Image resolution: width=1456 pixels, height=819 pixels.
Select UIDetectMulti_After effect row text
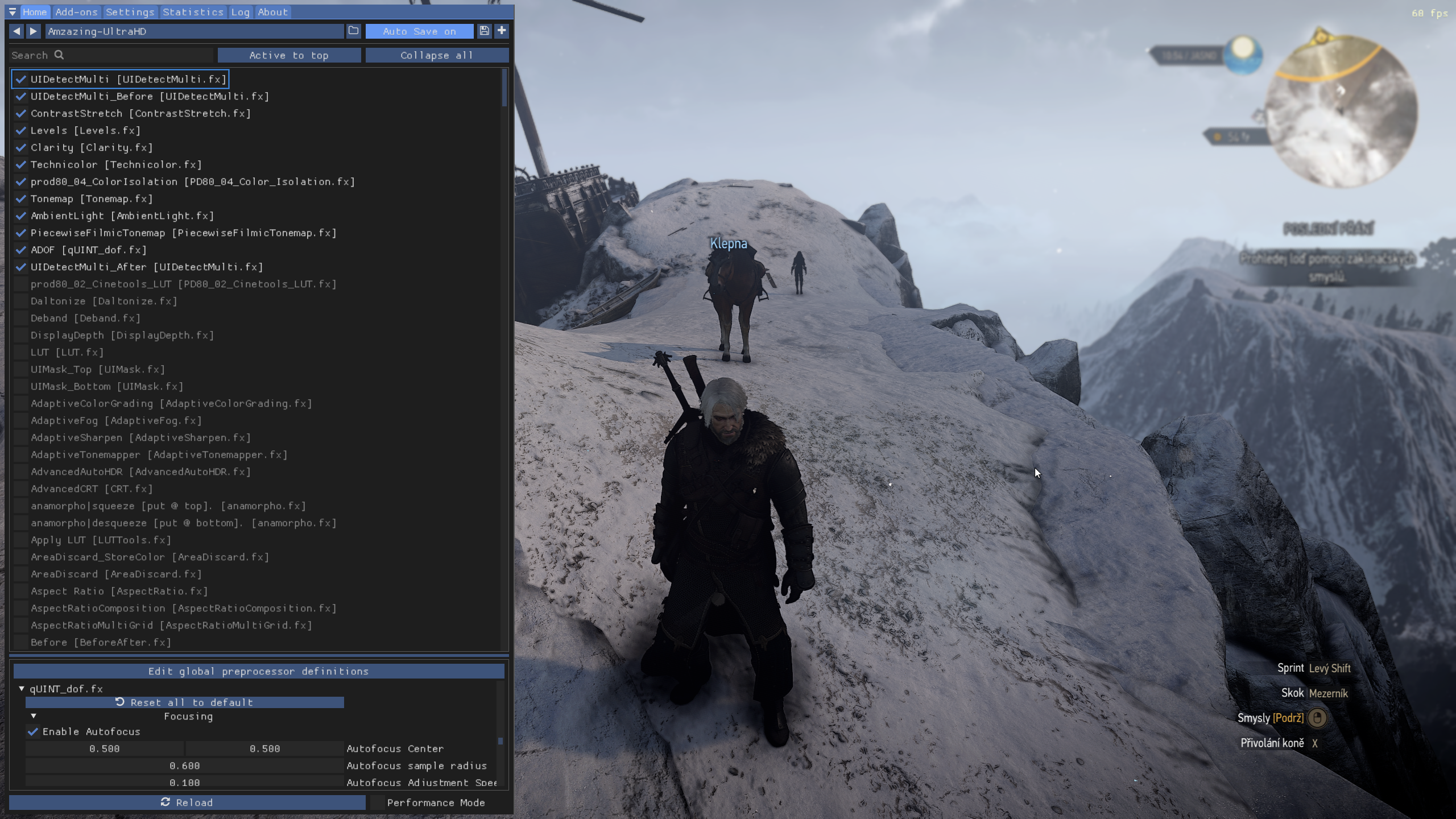tap(147, 267)
